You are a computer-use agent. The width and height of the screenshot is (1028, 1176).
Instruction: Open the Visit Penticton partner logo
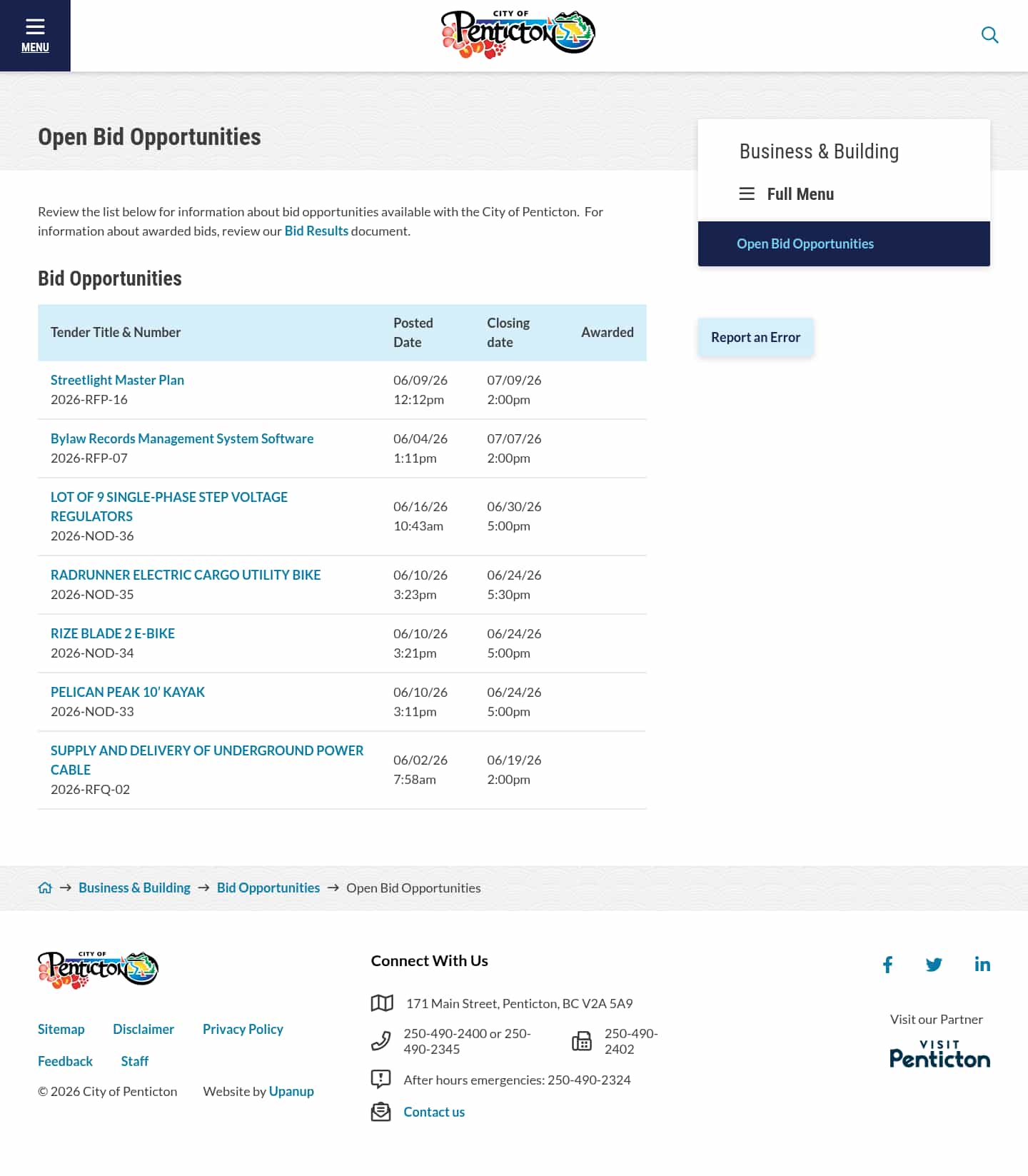[939, 1054]
